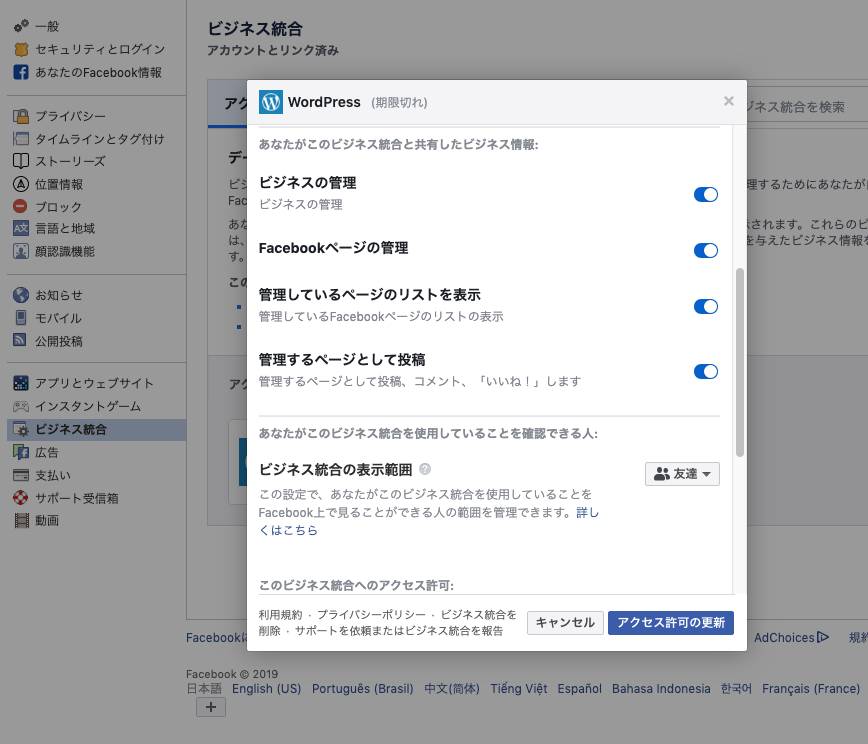868x744 pixels.
Task: Click the 日本語 language label in the footer
Action: point(204,689)
